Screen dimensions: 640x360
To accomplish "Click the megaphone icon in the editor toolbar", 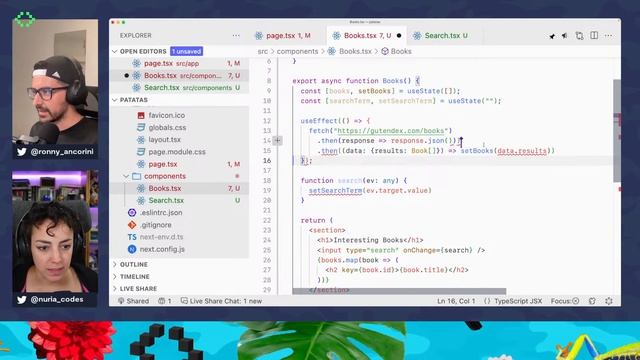I will click(565, 36).
